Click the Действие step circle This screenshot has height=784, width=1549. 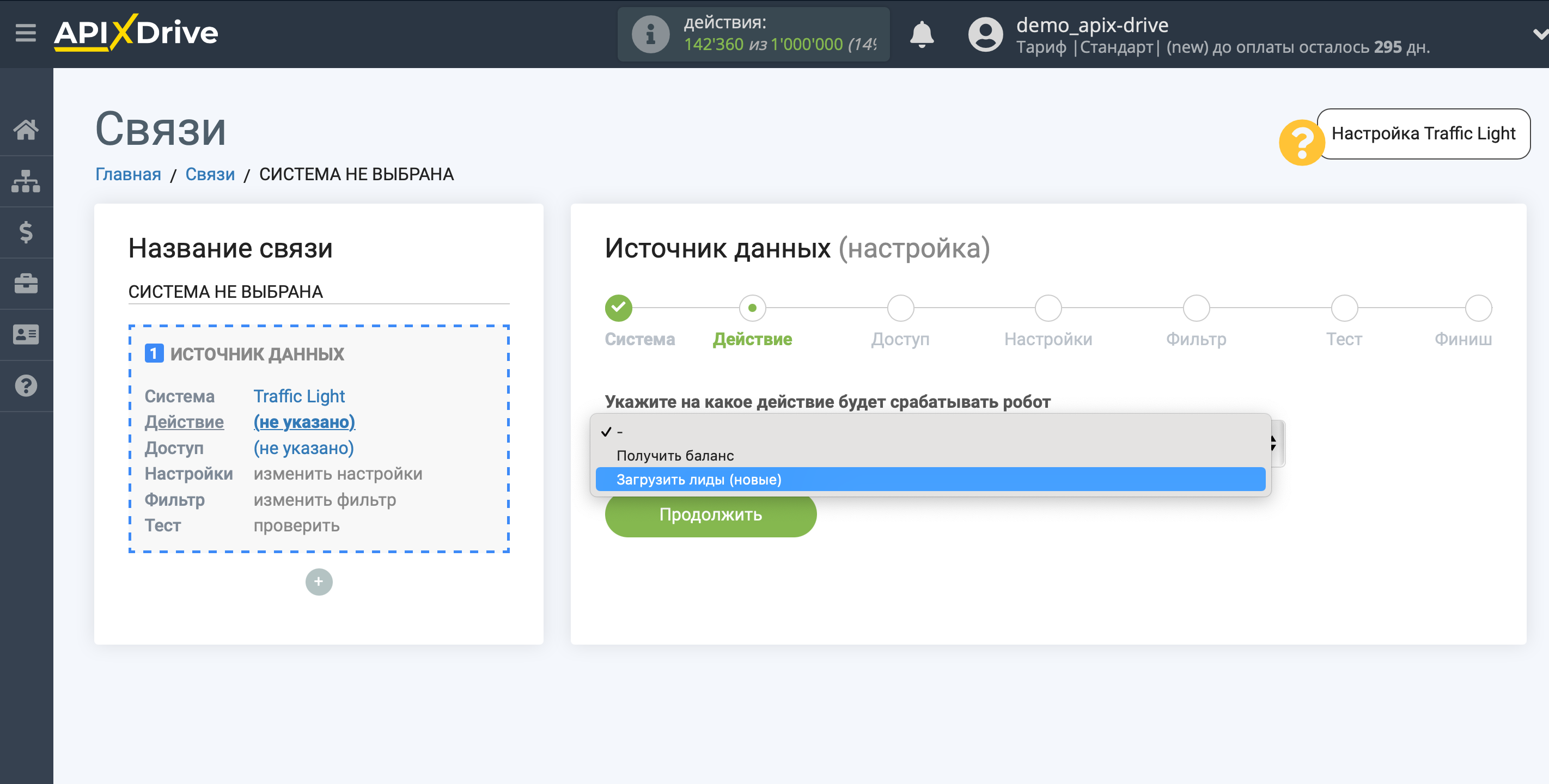[752, 308]
